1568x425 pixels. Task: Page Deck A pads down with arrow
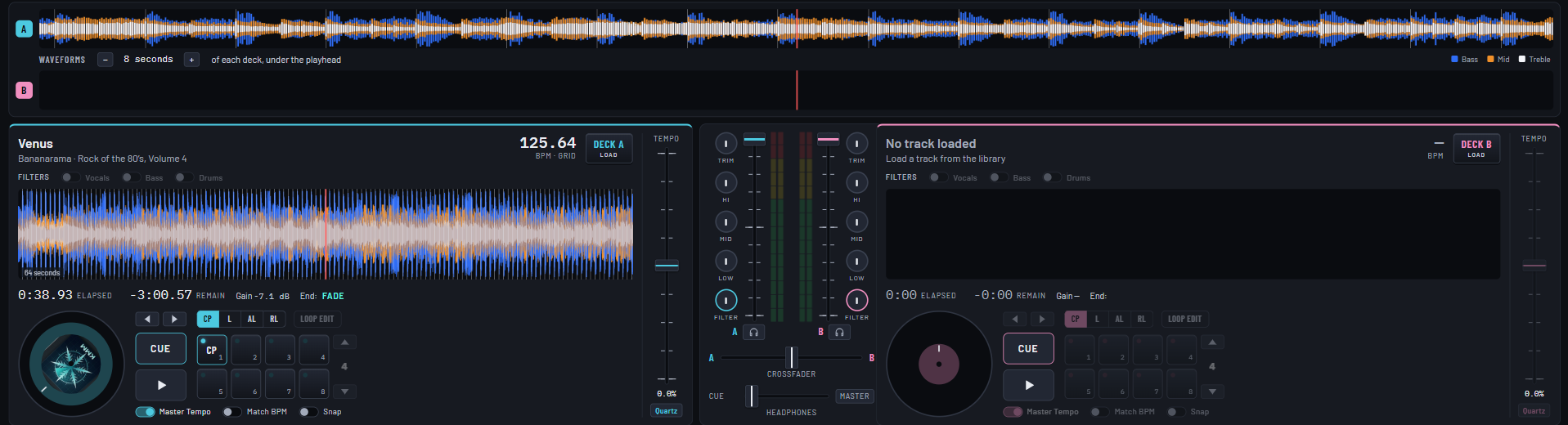[x=344, y=391]
